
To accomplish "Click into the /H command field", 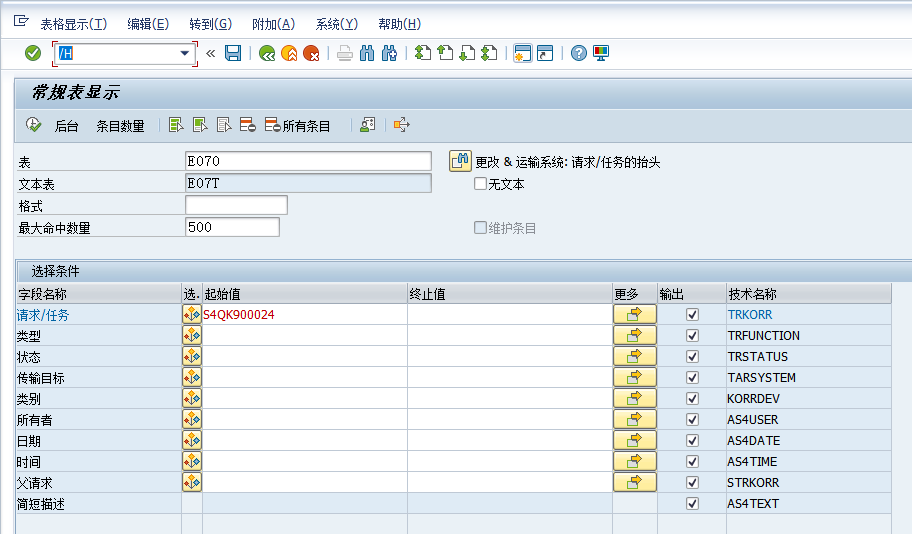I will (118, 54).
